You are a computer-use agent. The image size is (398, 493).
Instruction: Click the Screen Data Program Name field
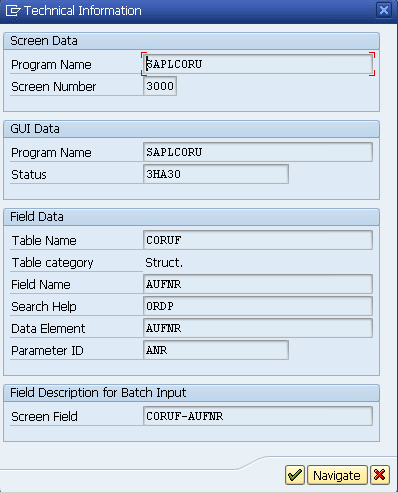258,64
